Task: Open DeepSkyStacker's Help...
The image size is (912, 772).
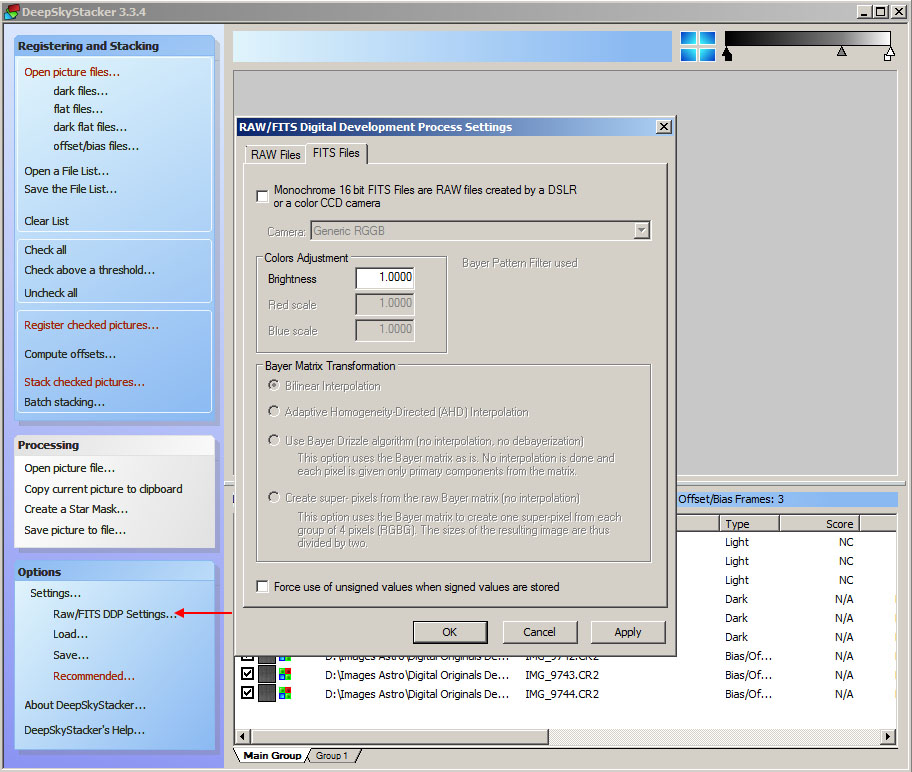Action: [84, 730]
